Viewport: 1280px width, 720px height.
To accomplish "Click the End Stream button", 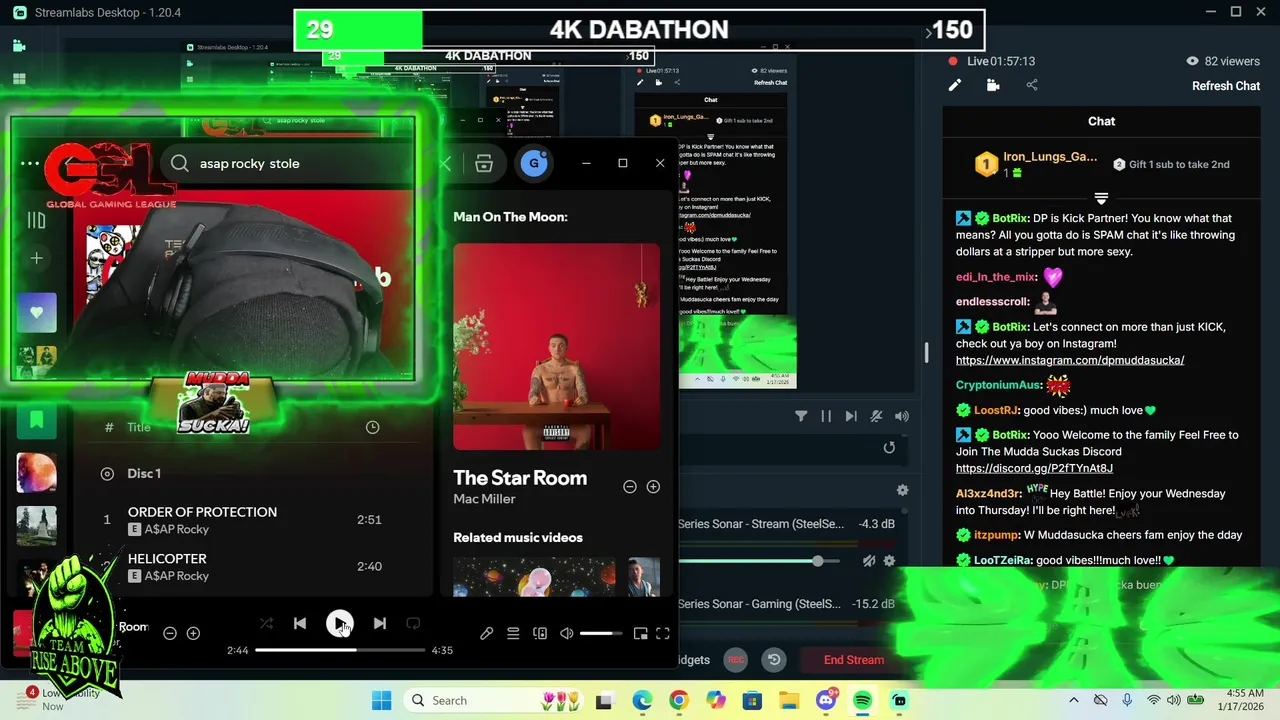I will (x=853, y=660).
